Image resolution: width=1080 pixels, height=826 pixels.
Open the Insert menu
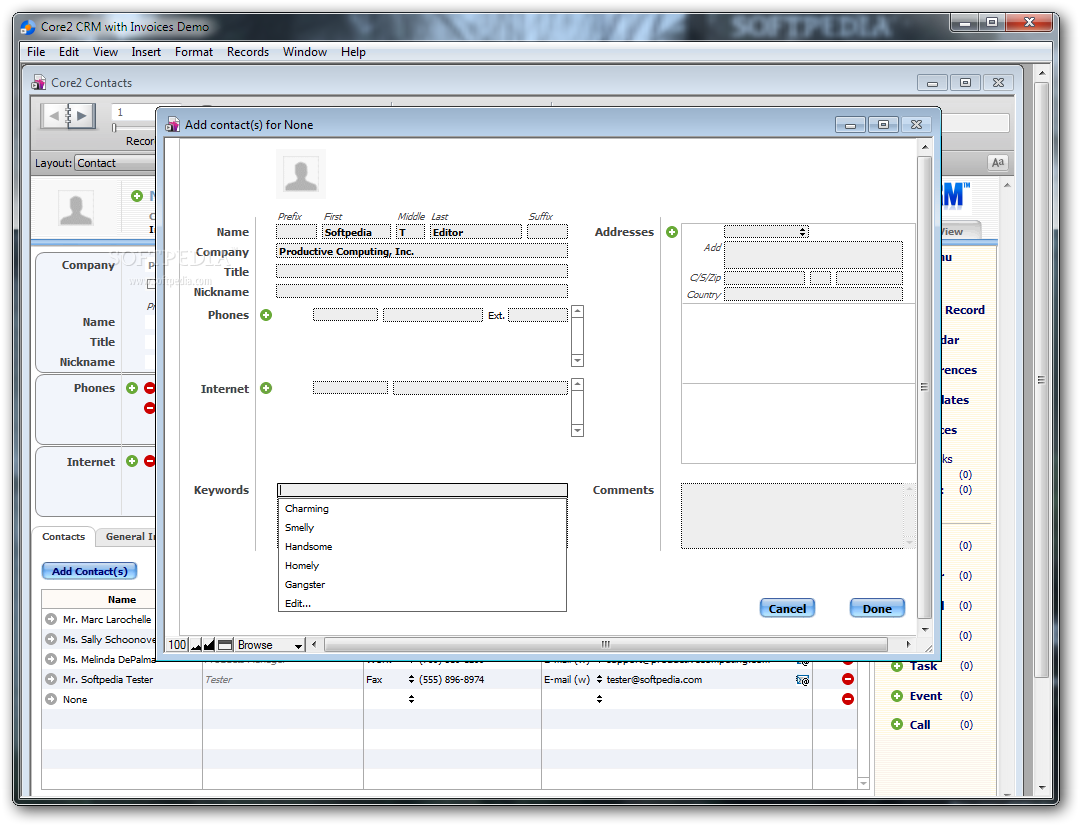click(146, 52)
